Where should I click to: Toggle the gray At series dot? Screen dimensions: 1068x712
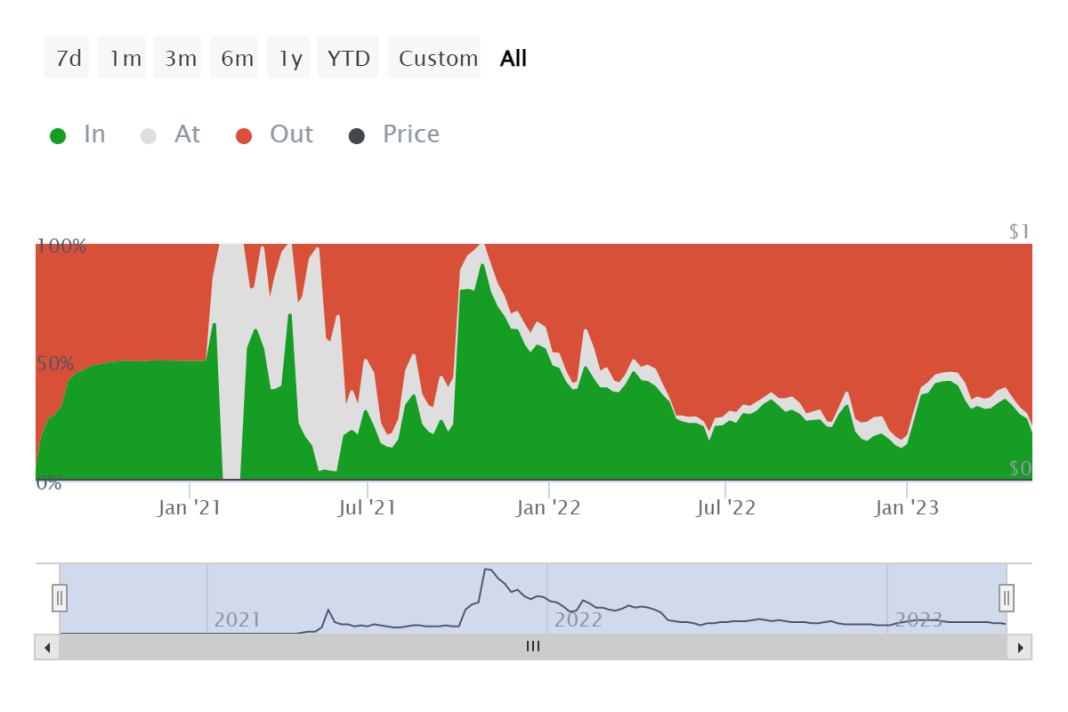pos(149,136)
